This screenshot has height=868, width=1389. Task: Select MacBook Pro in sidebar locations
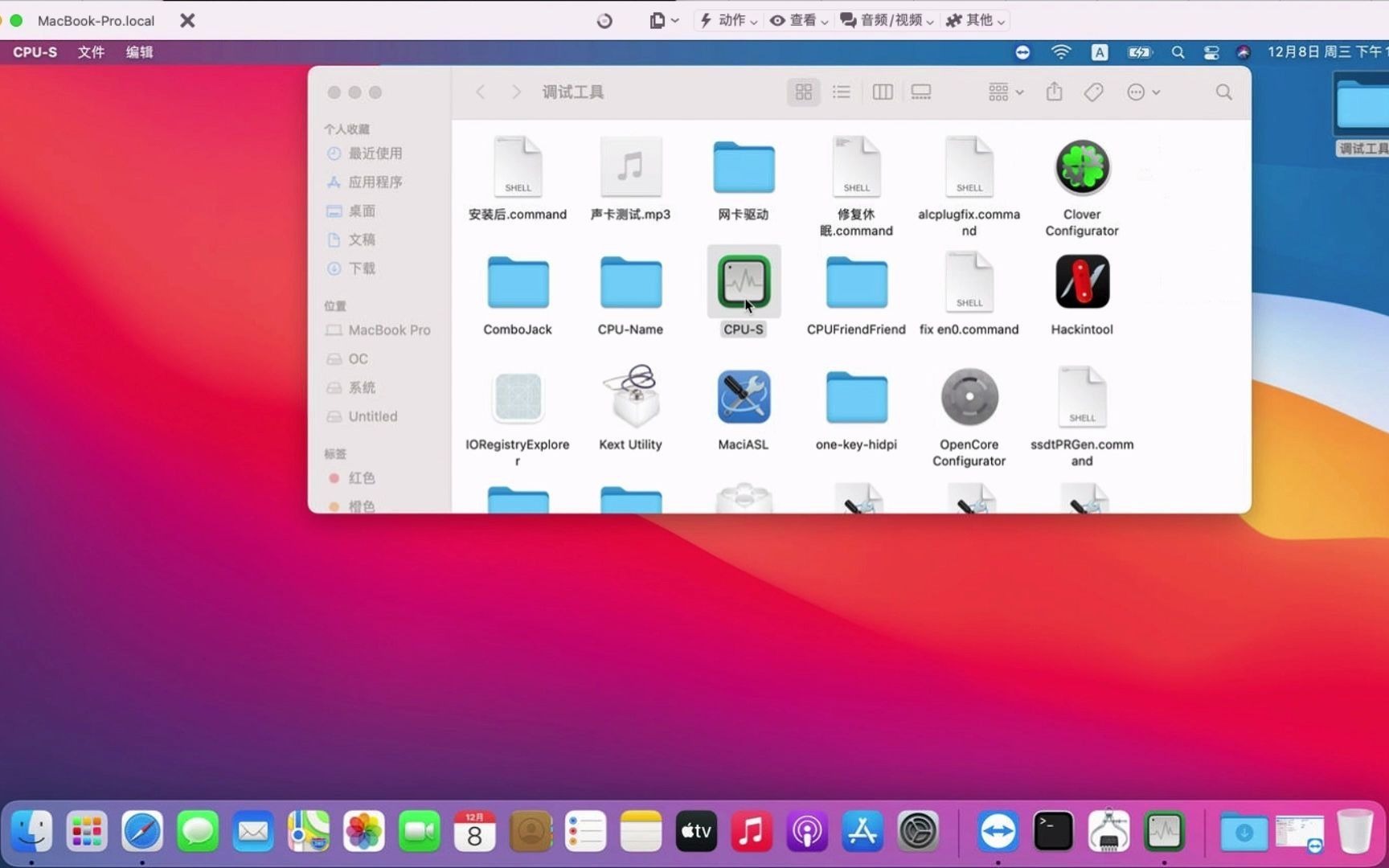[378, 330]
